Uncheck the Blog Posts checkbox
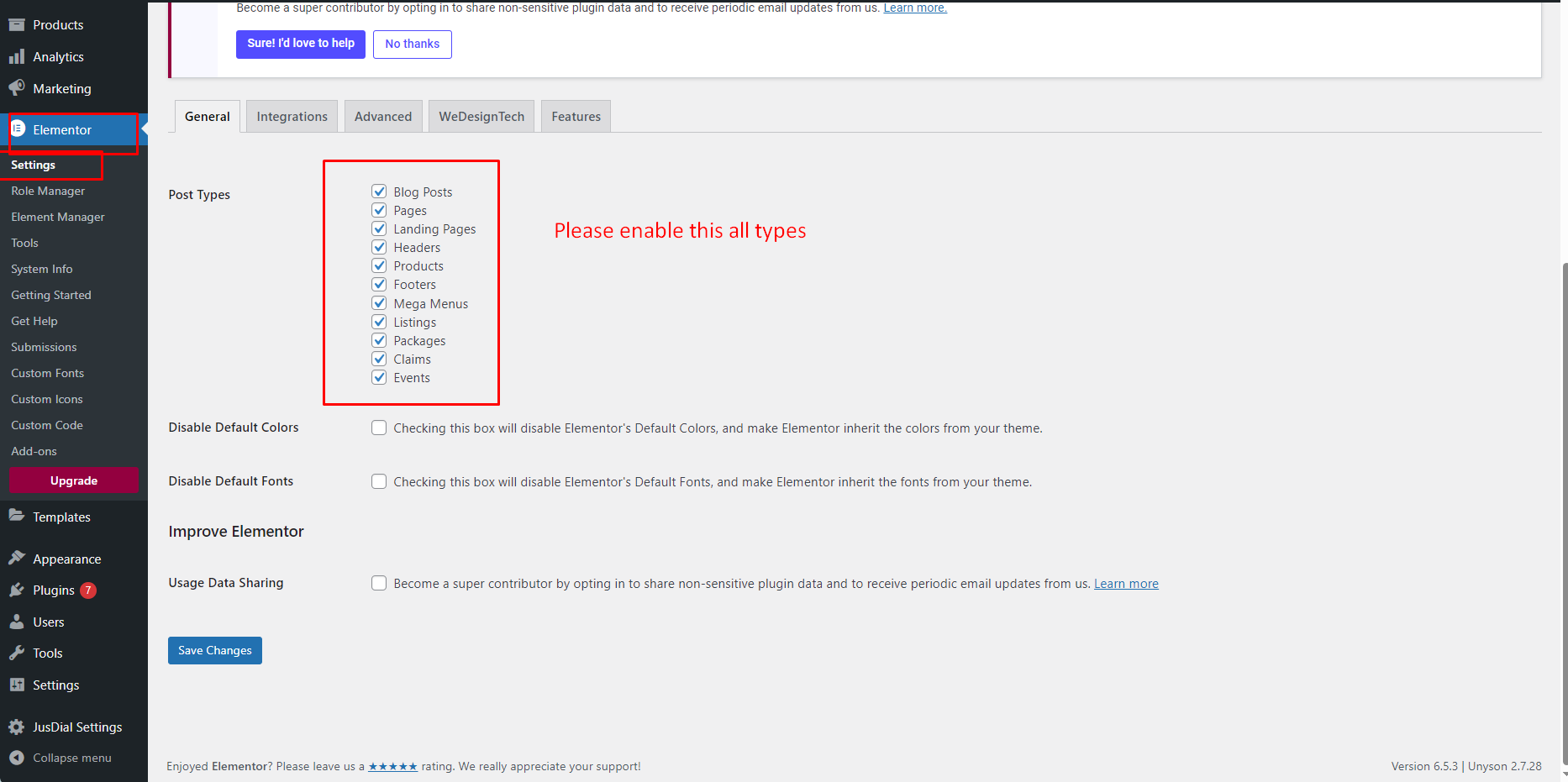This screenshot has height=782, width=1568. click(x=379, y=192)
